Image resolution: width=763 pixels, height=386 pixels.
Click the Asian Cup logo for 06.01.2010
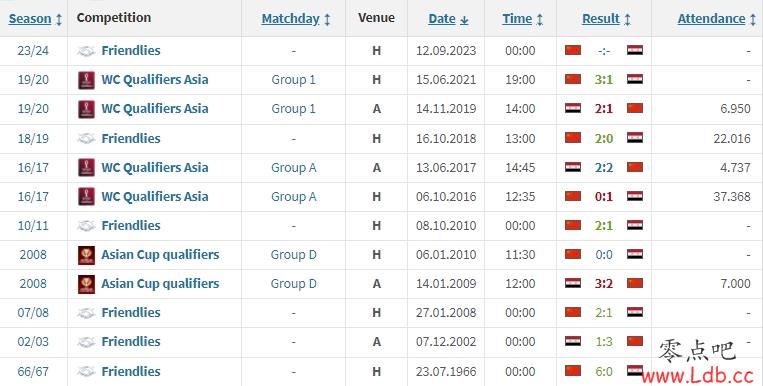click(x=86, y=255)
